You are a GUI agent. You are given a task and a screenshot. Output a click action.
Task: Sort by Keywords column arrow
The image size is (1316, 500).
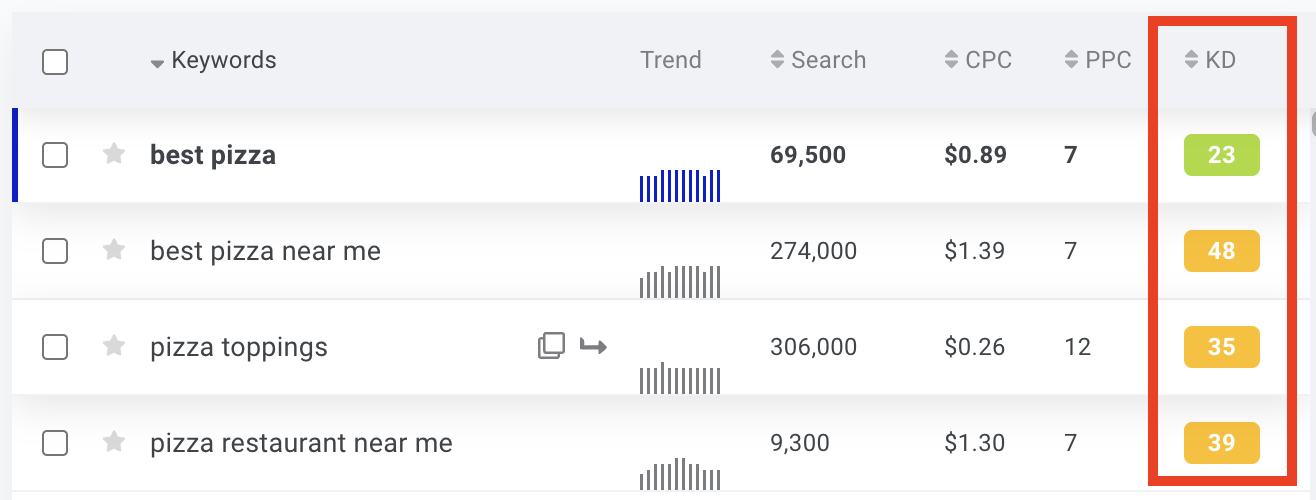tap(157, 64)
